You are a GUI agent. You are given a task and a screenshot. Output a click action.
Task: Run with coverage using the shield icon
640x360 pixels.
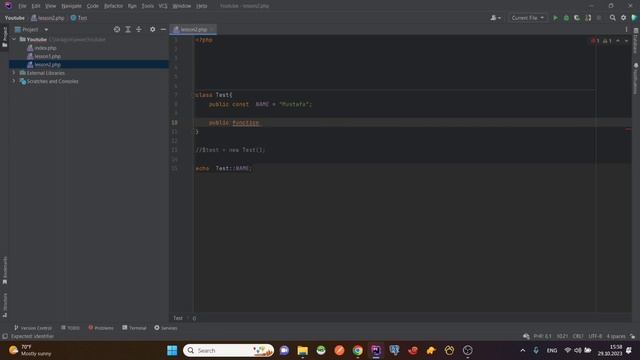coord(577,18)
